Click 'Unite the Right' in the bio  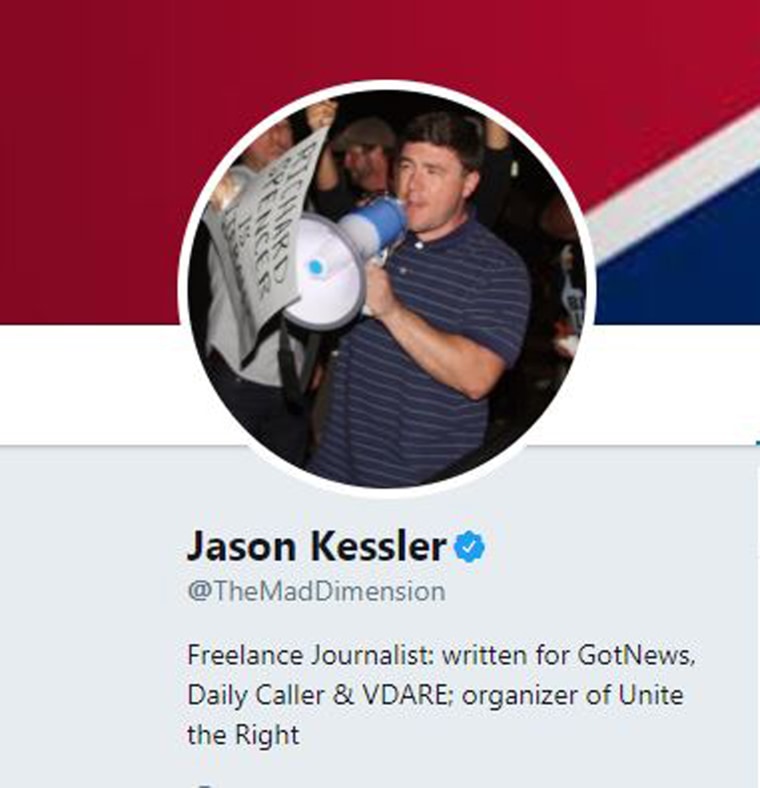click(650, 695)
